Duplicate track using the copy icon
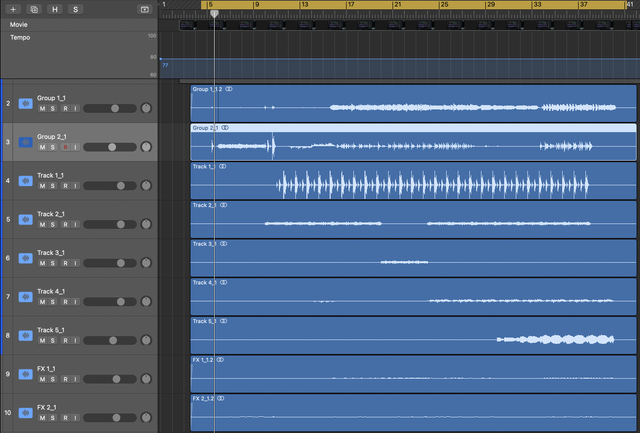 tap(34, 9)
